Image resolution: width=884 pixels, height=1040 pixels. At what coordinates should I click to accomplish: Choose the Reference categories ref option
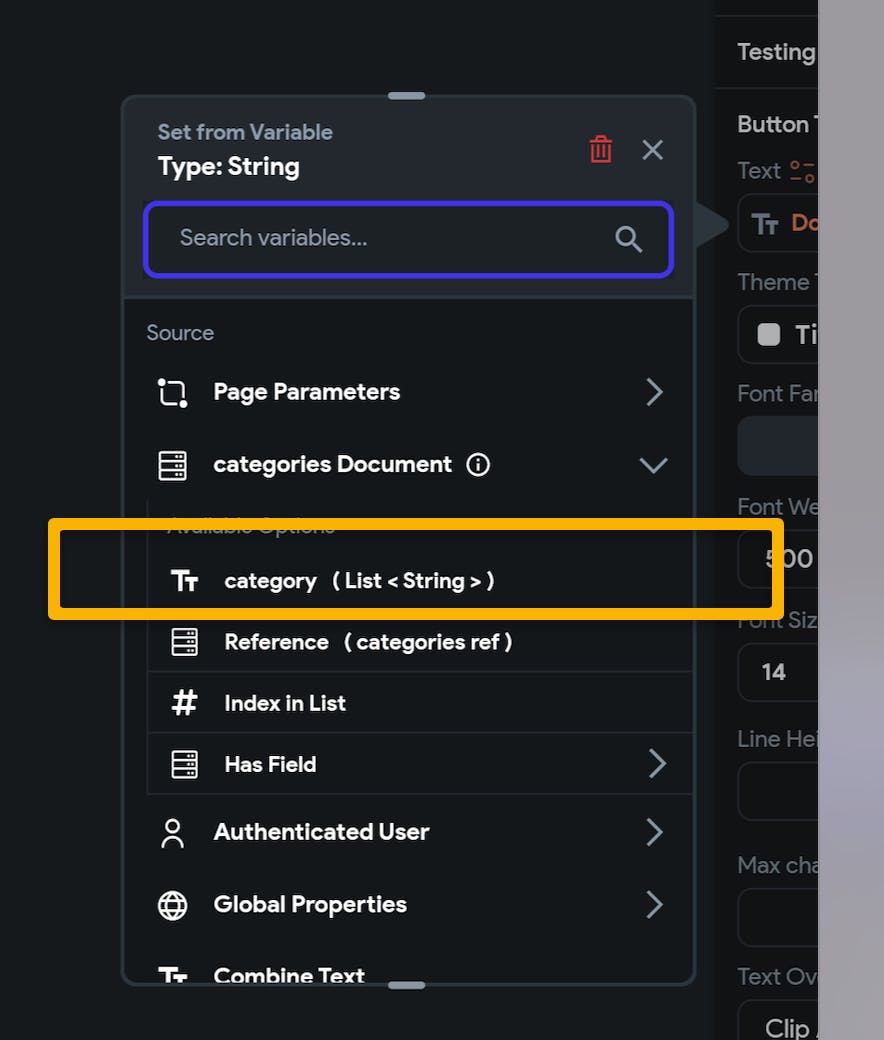367,642
